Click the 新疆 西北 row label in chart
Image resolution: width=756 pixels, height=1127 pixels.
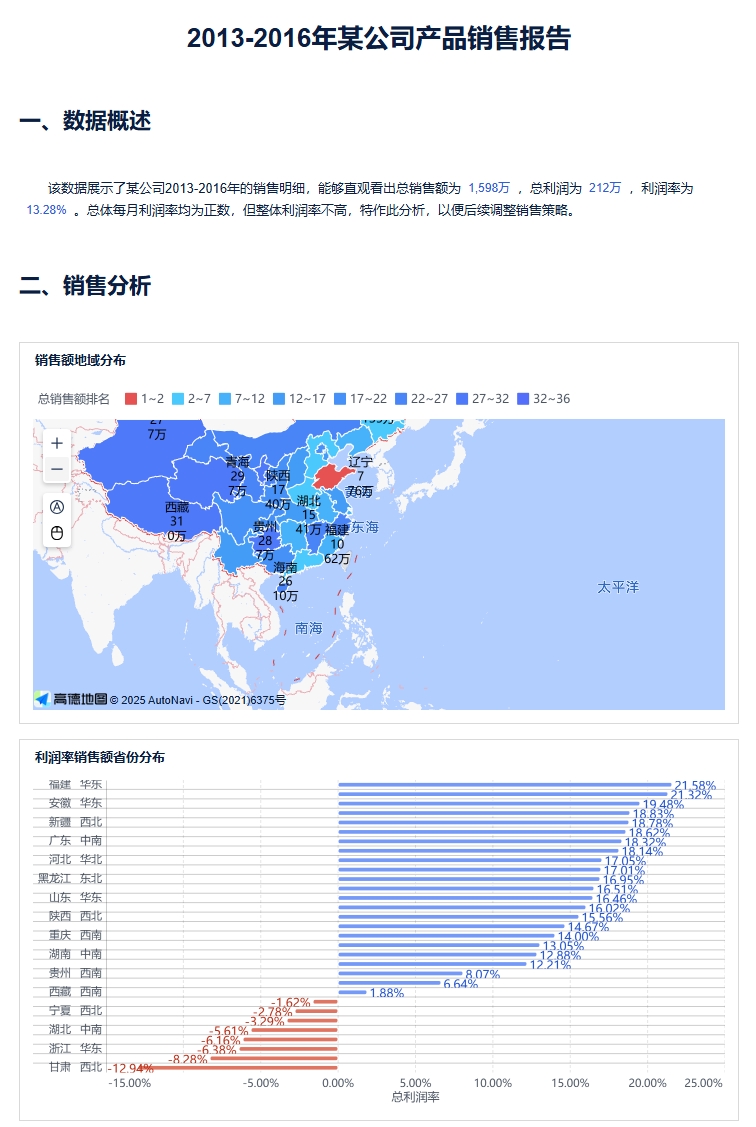coord(75,822)
